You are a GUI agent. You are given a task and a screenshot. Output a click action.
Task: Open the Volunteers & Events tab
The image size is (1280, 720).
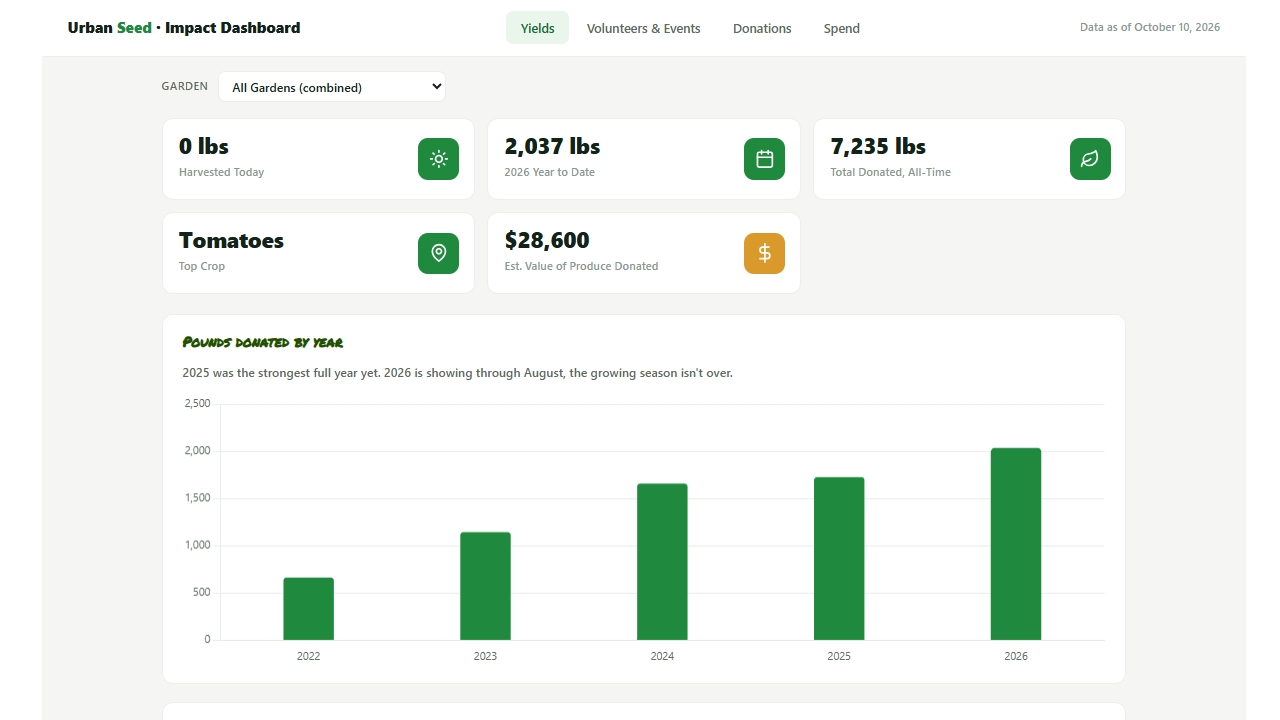tap(643, 28)
